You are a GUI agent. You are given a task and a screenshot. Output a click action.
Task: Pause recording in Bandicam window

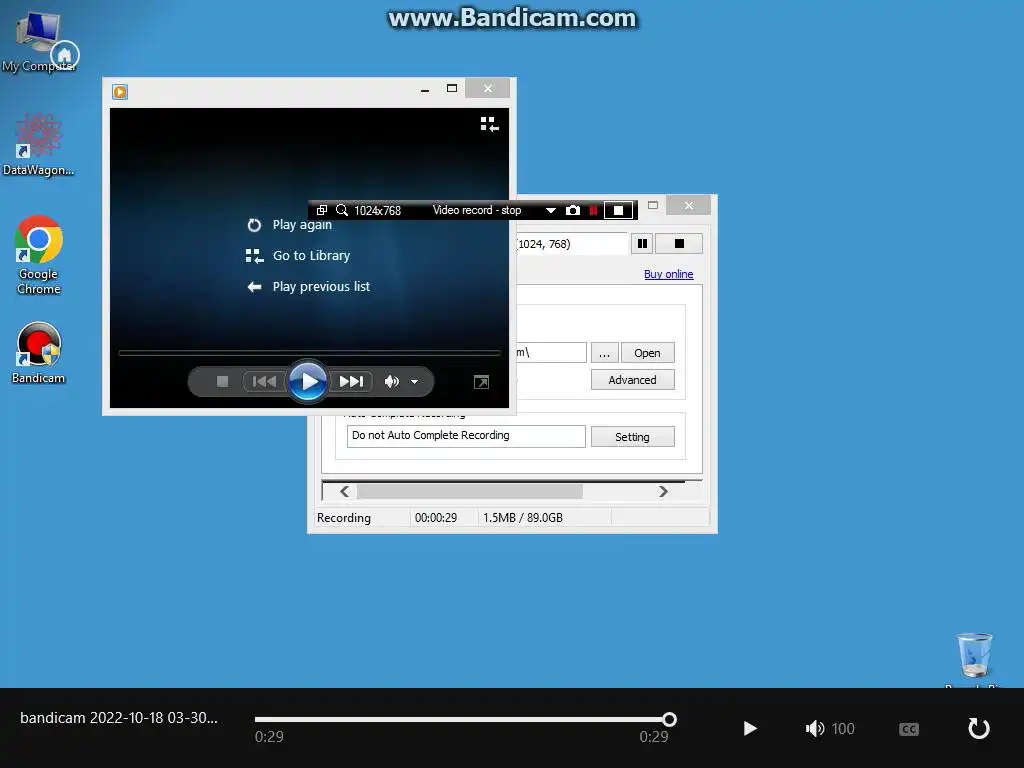642,244
